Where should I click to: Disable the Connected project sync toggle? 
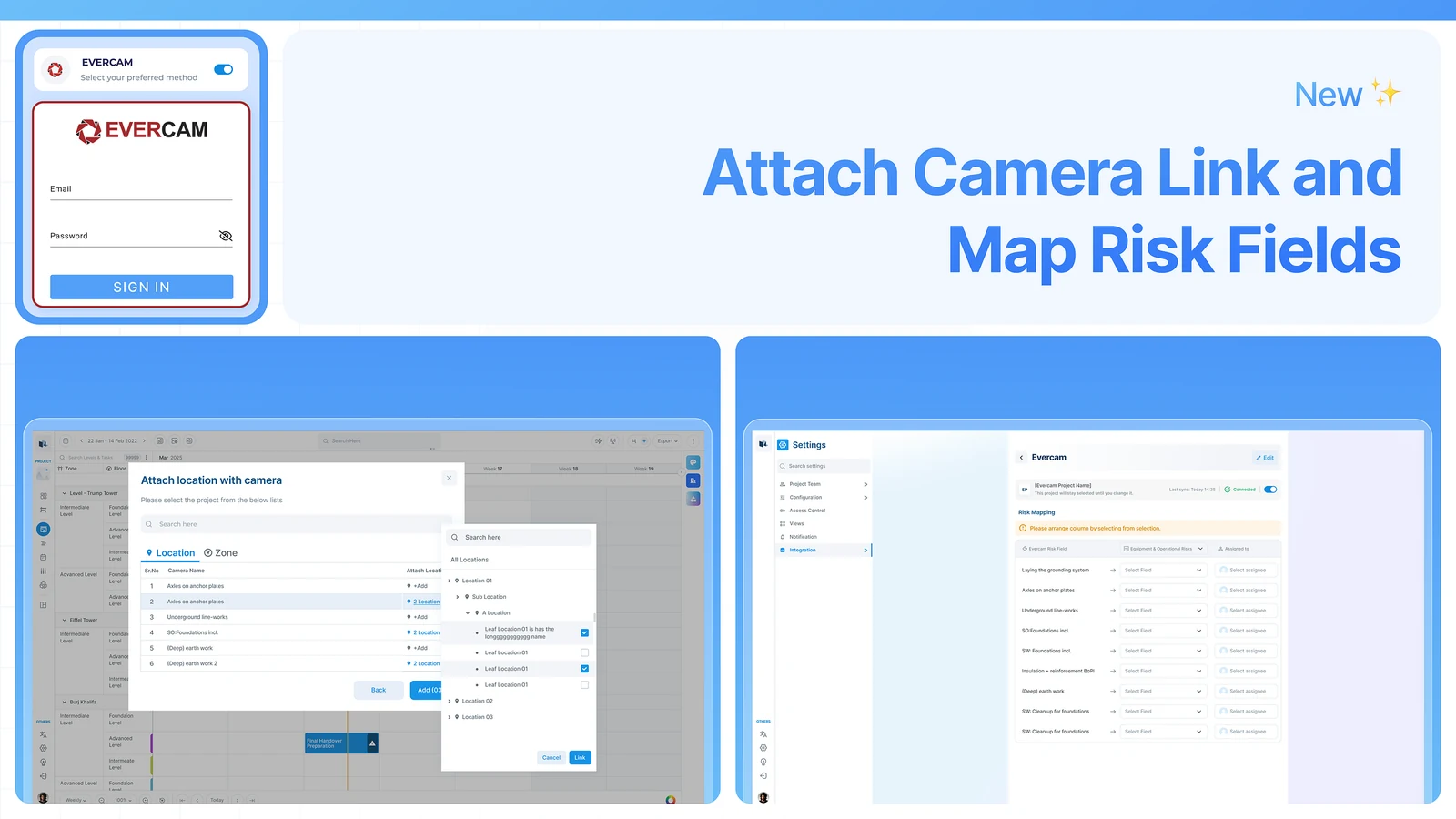tap(1270, 490)
